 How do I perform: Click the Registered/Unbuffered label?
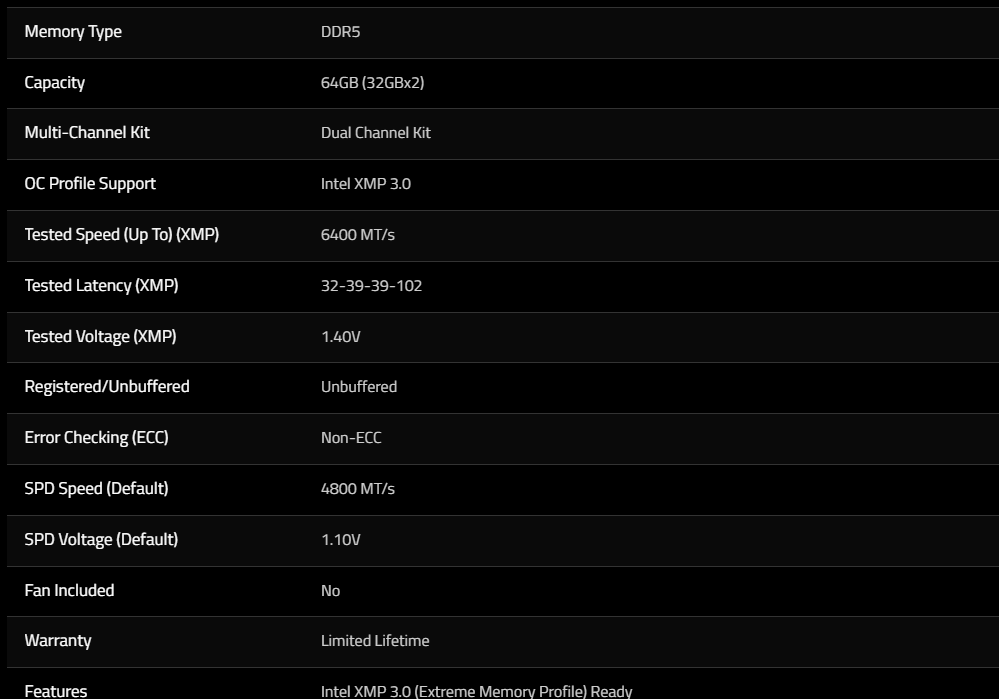pyautogui.click(x=106, y=387)
